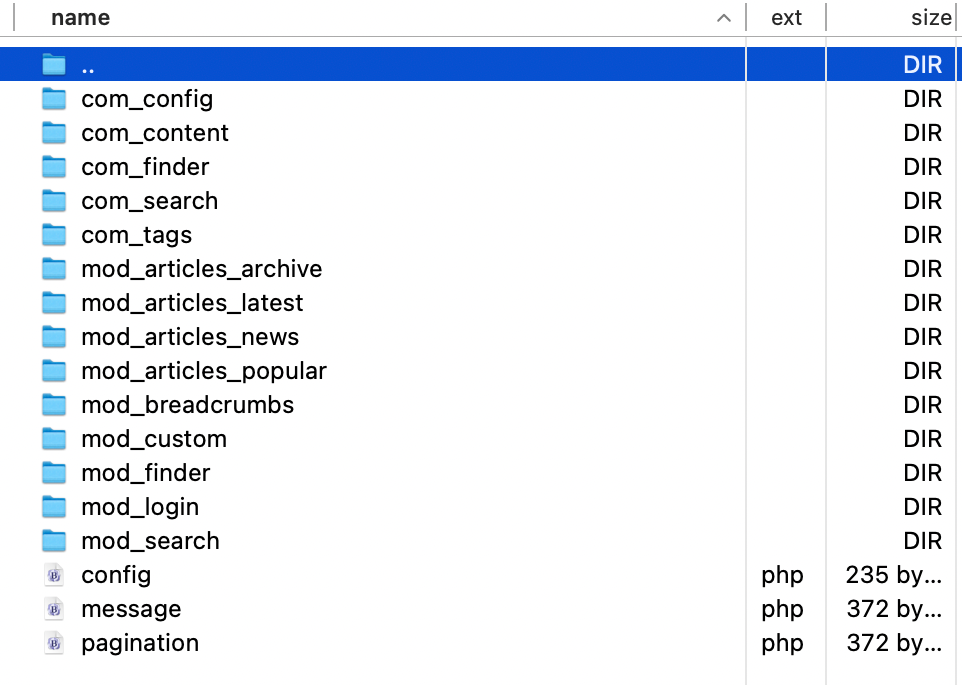This screenshot has height=685, width=962.
Task: Click the message PHP file icon
Action: (x=54, y=609)
